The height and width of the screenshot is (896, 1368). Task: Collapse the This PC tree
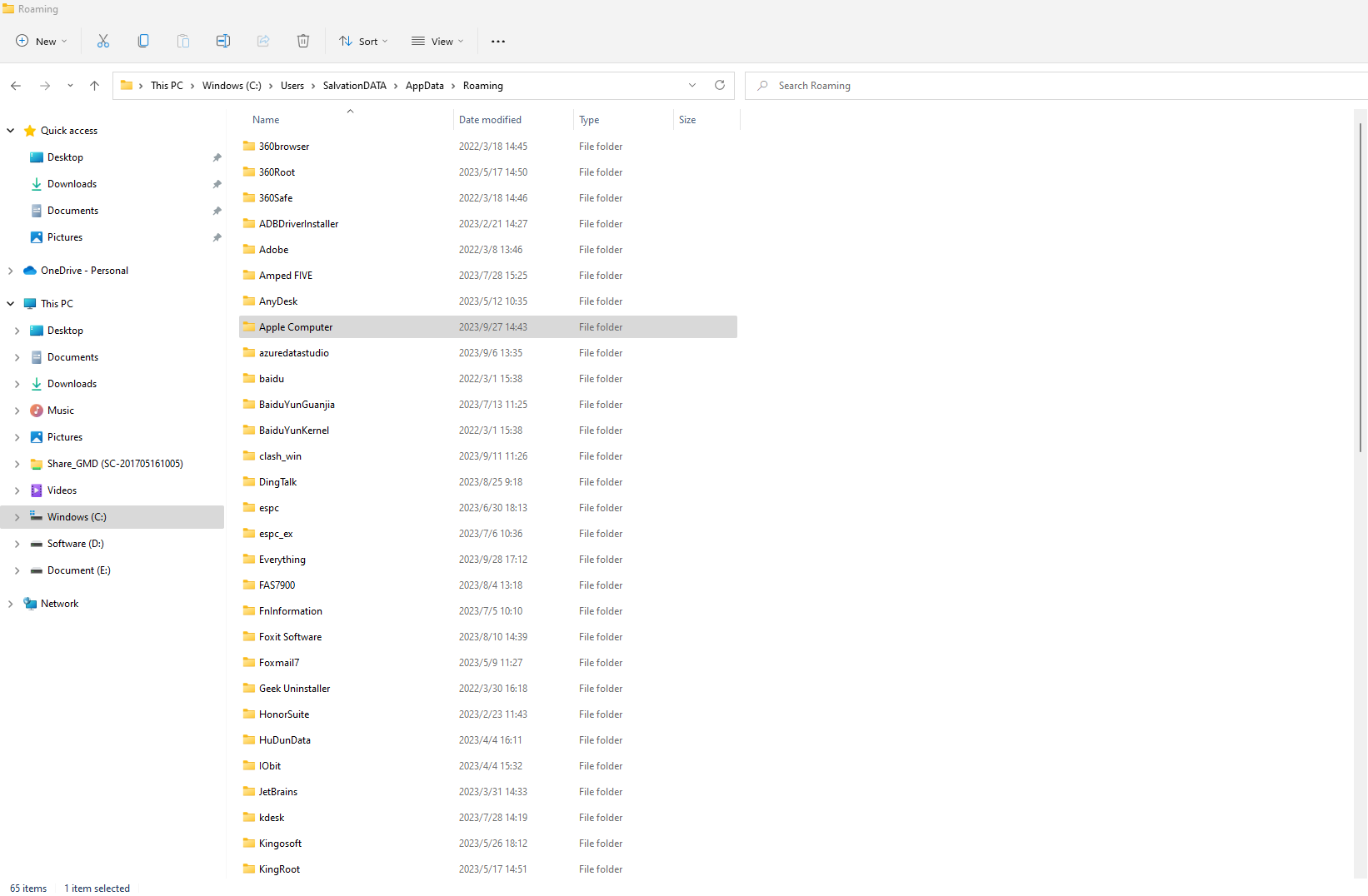click(11, 304)
